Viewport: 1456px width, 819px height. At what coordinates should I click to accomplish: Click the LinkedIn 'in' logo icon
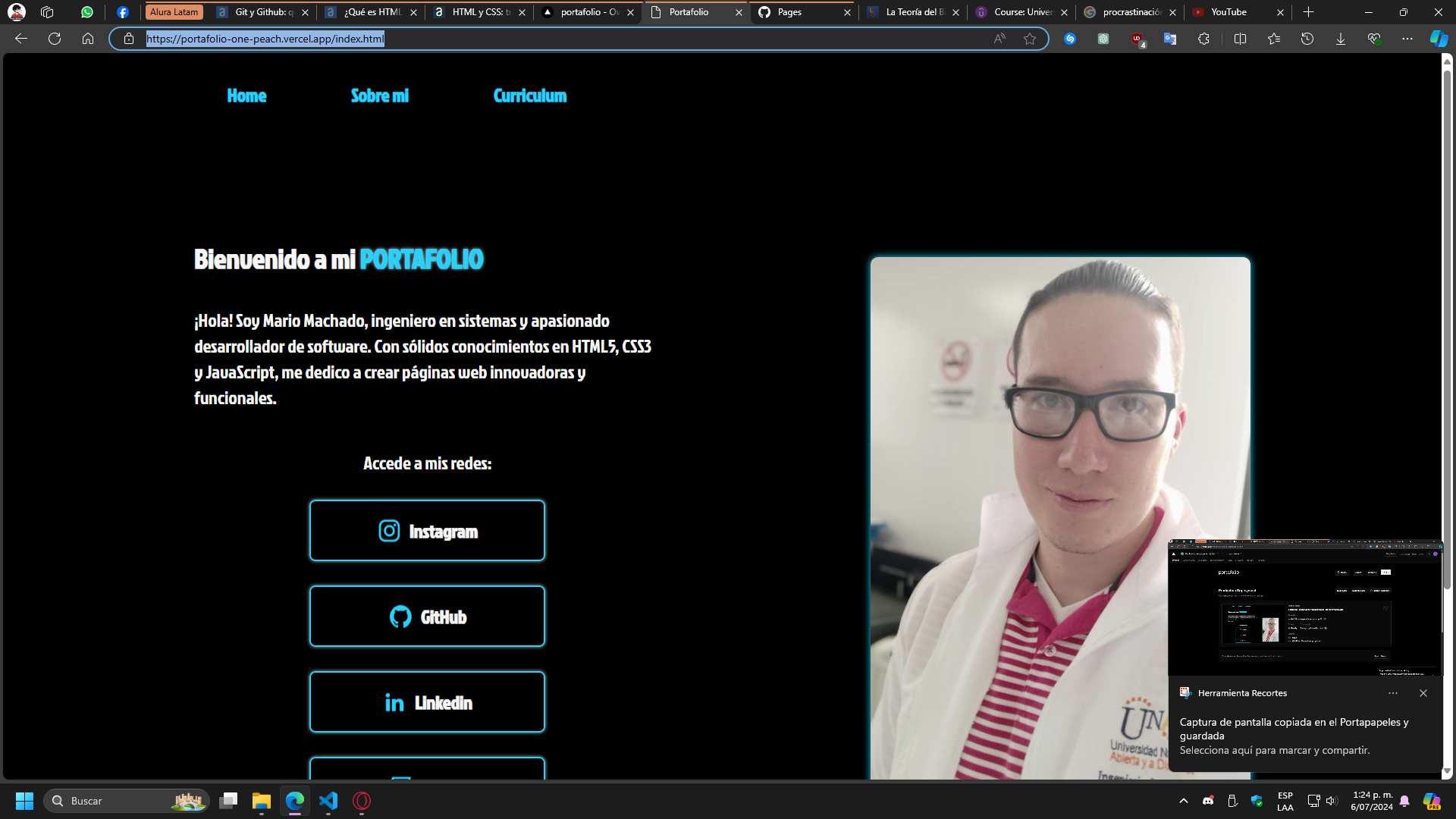395,702
